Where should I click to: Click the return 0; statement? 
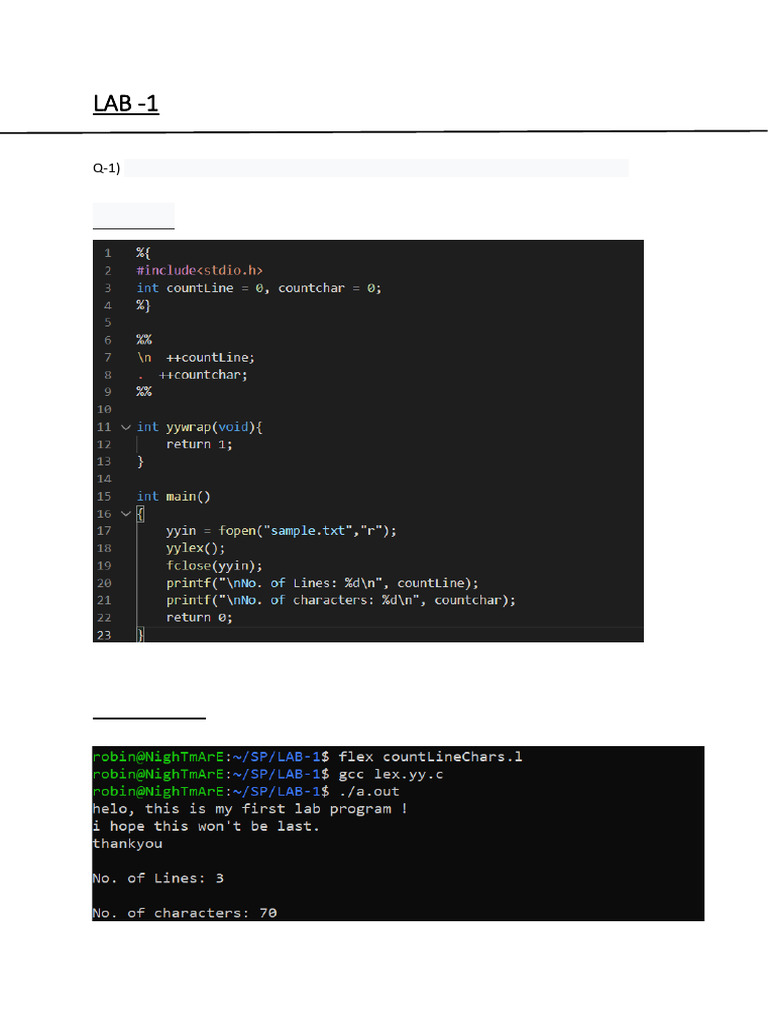click(199, 618)
